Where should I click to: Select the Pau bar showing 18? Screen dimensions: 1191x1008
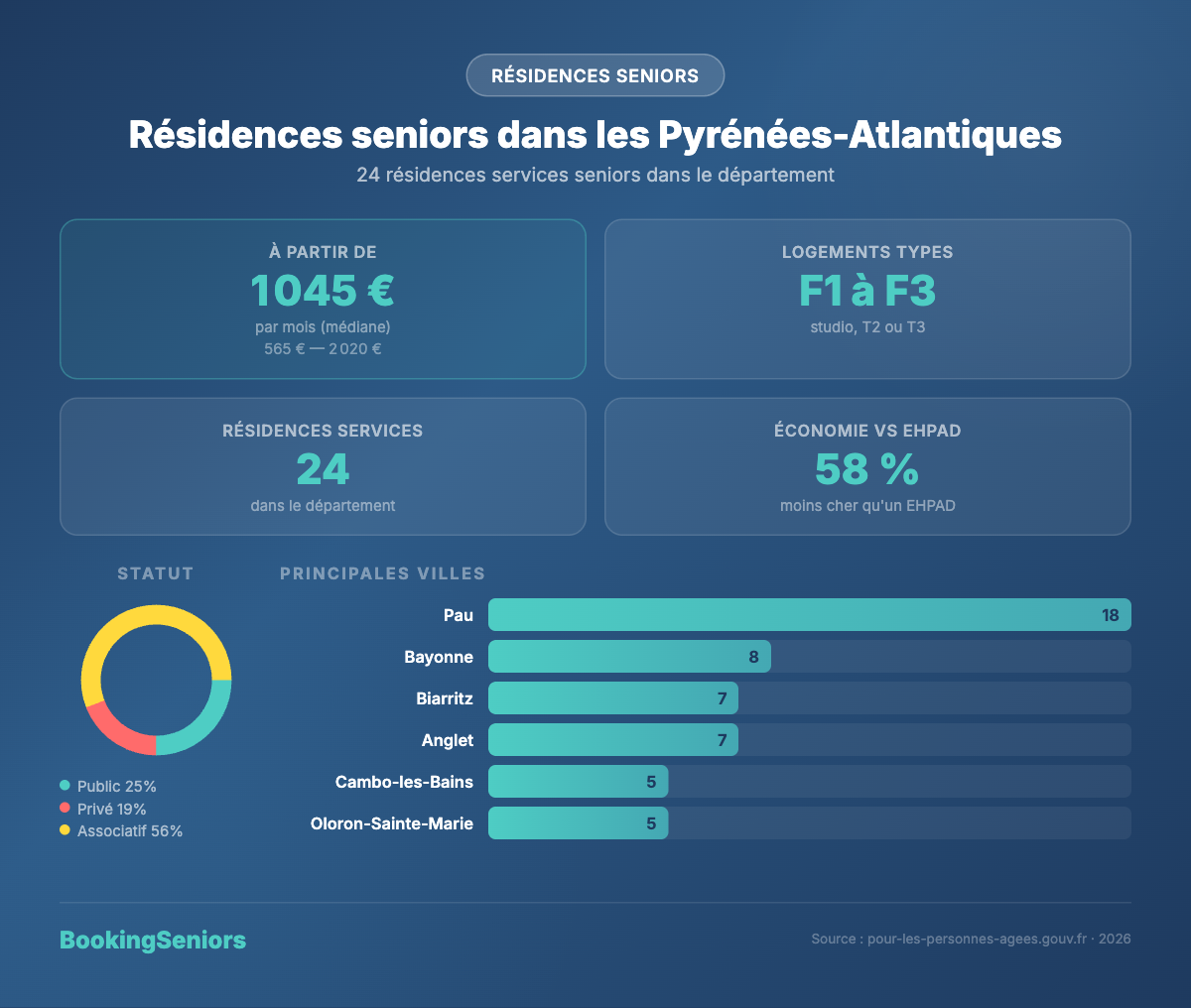point(809,614)
